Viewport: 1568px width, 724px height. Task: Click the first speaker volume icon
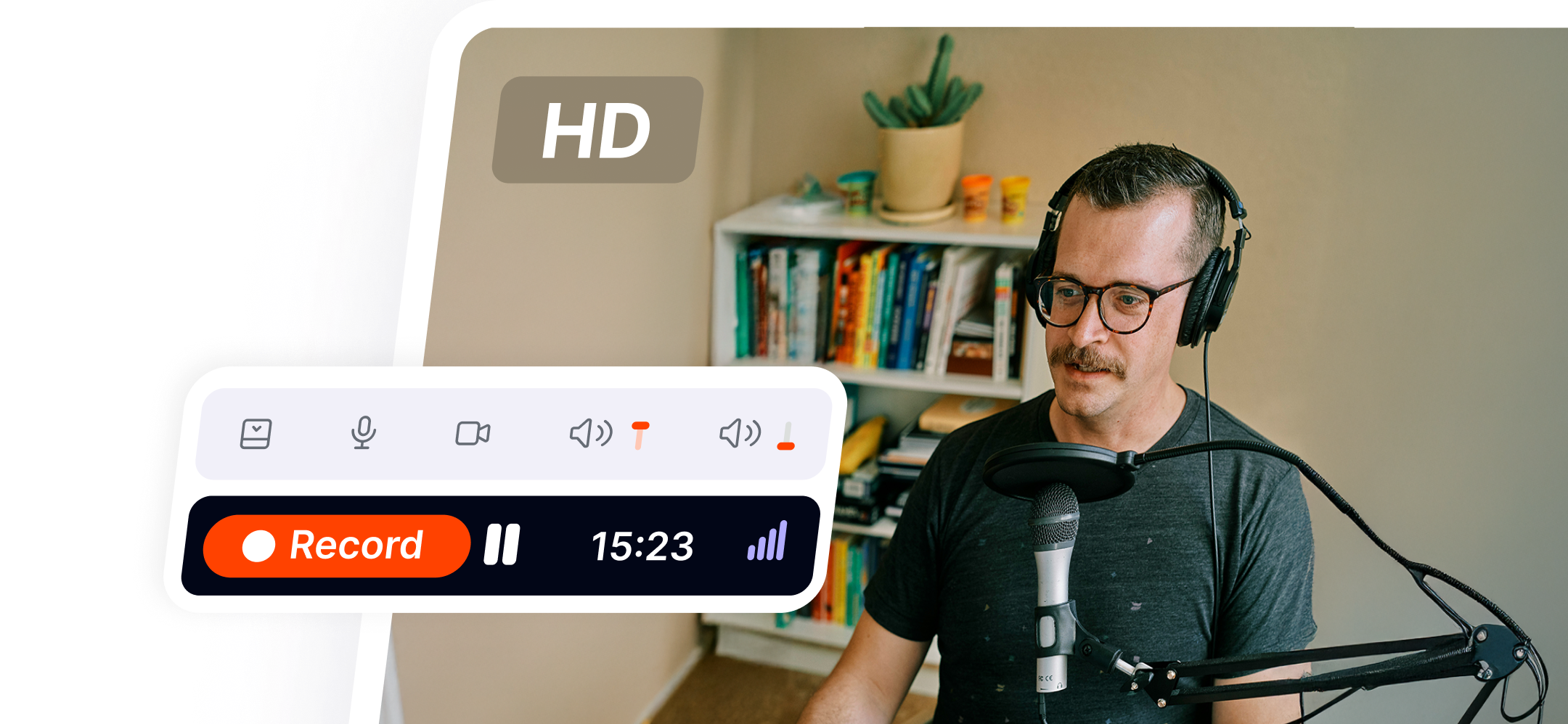[591, 433]
